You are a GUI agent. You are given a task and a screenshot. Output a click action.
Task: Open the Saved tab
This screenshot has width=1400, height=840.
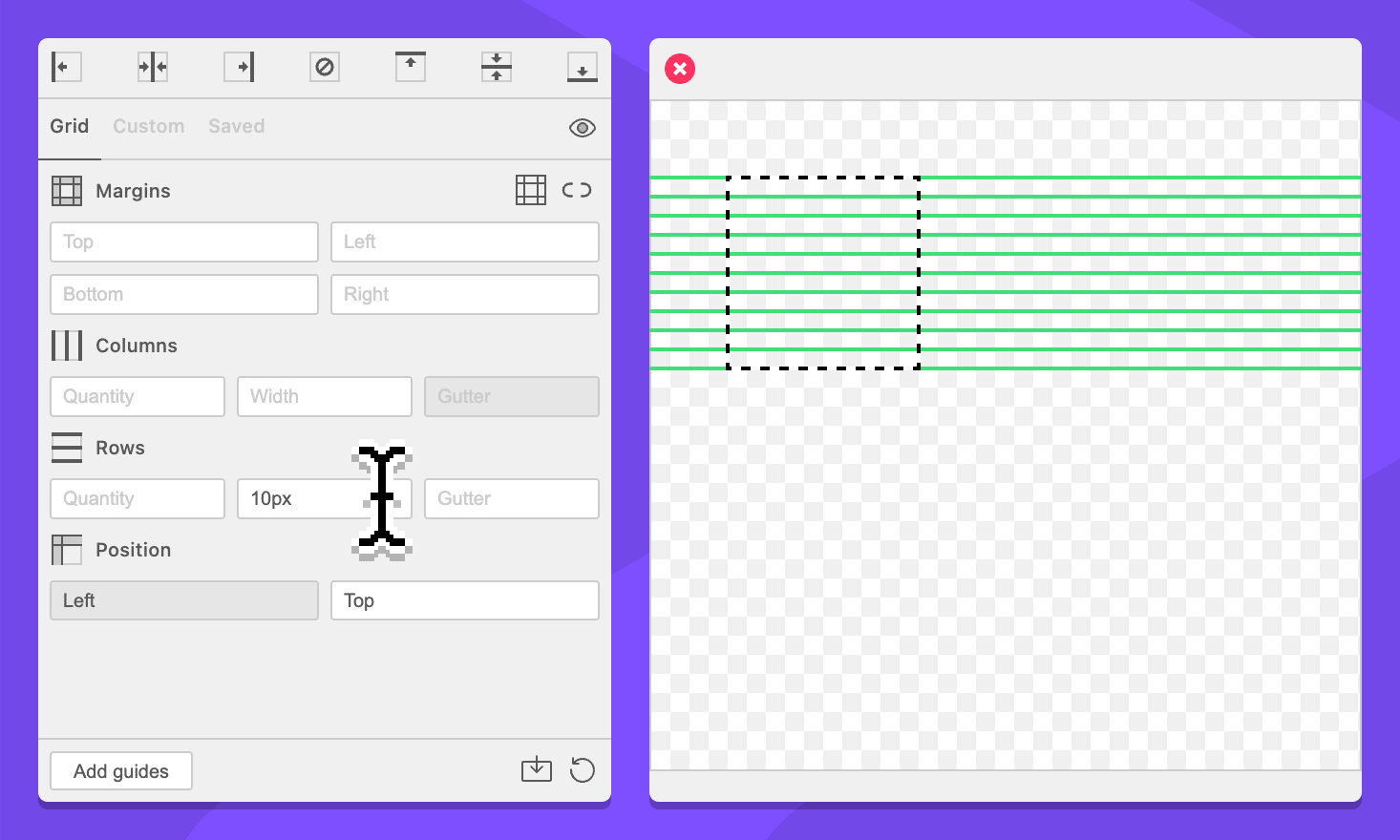tap(236, 126)
